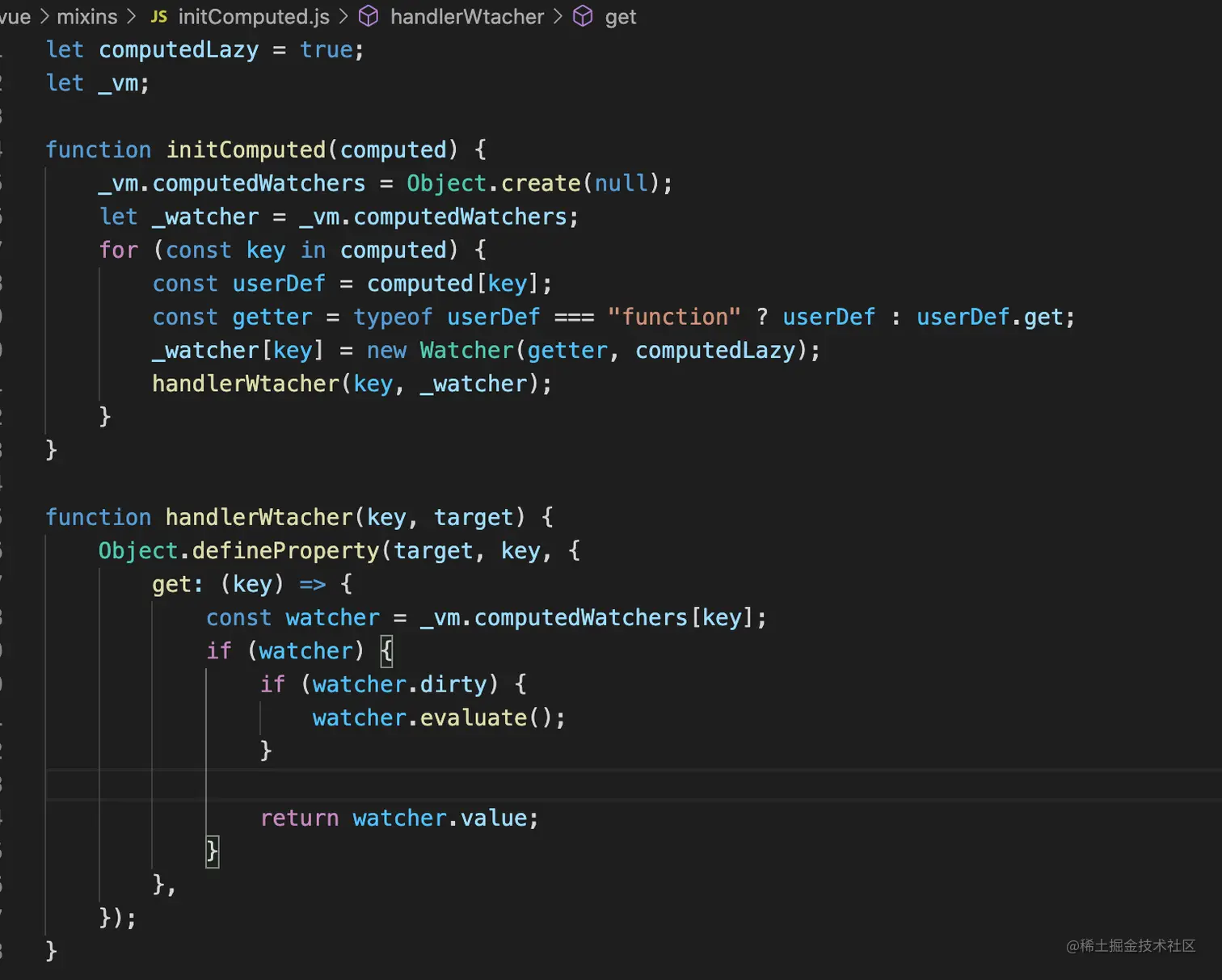
Task: Click the "function" string literal
Action: 674,317
